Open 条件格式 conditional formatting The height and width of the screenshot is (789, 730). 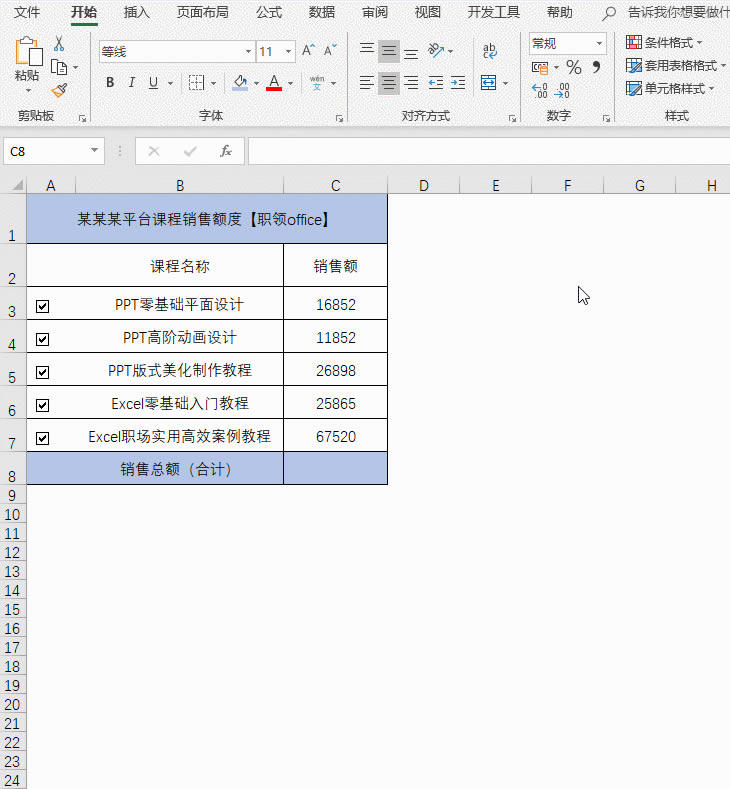click(664, 42)
